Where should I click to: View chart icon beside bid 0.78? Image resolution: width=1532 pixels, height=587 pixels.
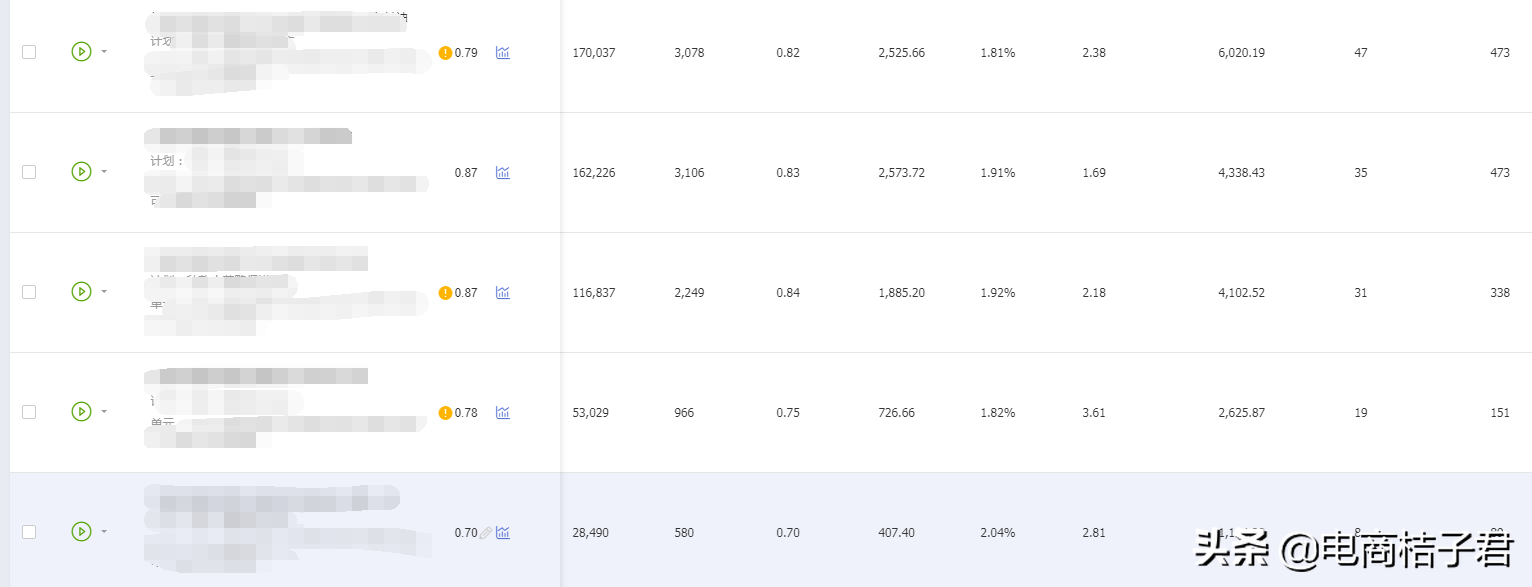click(x=503, y=413)
